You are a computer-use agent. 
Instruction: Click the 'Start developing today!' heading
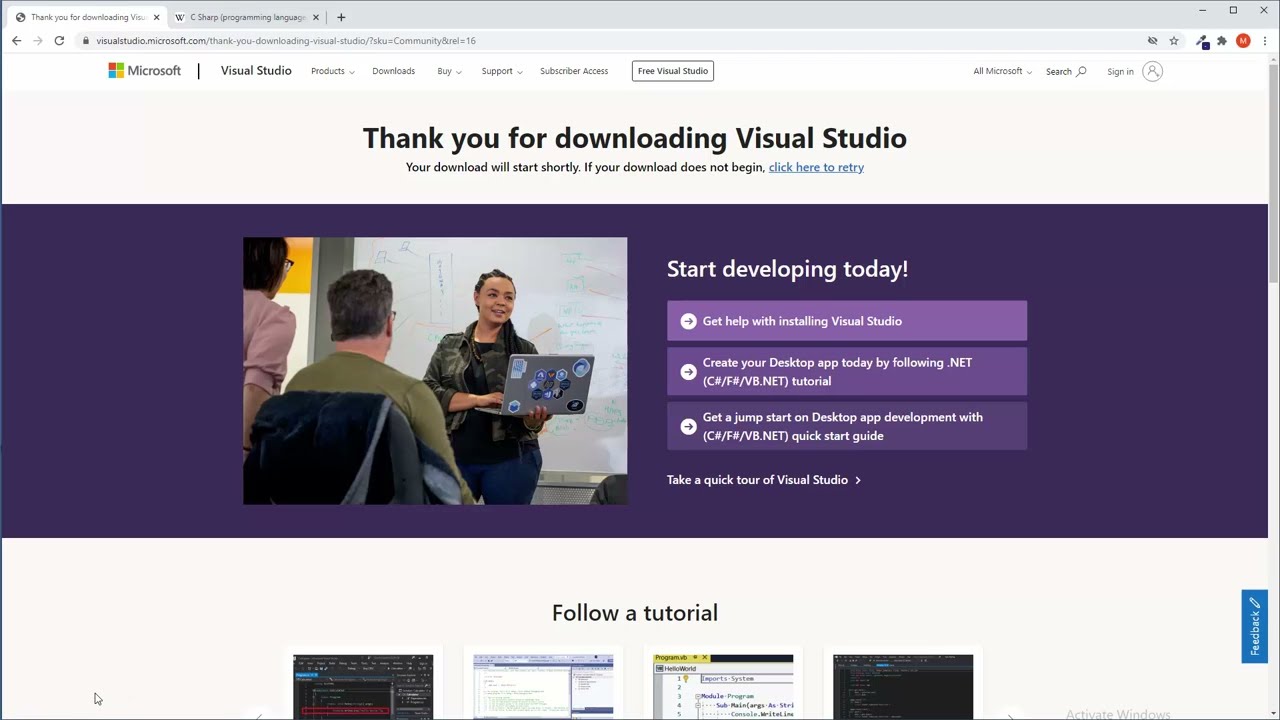[x=787, y=269]
